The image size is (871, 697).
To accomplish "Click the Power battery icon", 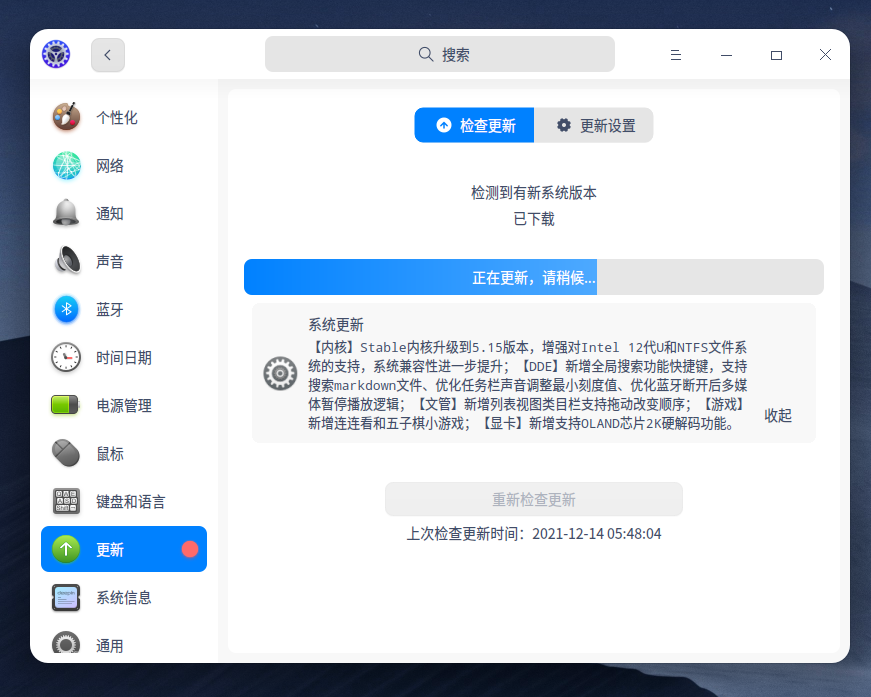I will coord(65,405).
